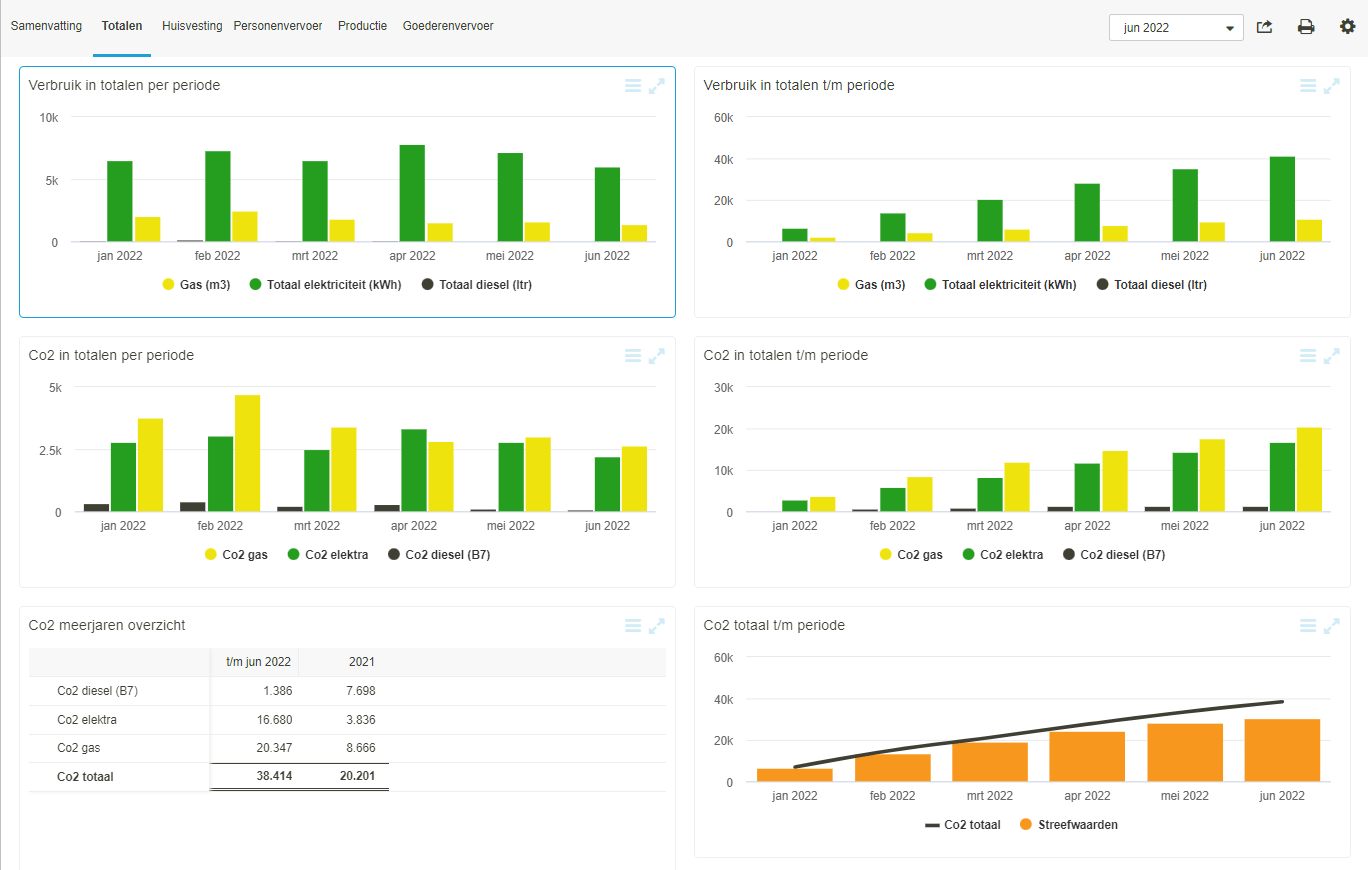1368x870 pixels.
Task: Open menu of 'Co2 meerjaren overzicht' panel
Action: [x=633, y=626]
